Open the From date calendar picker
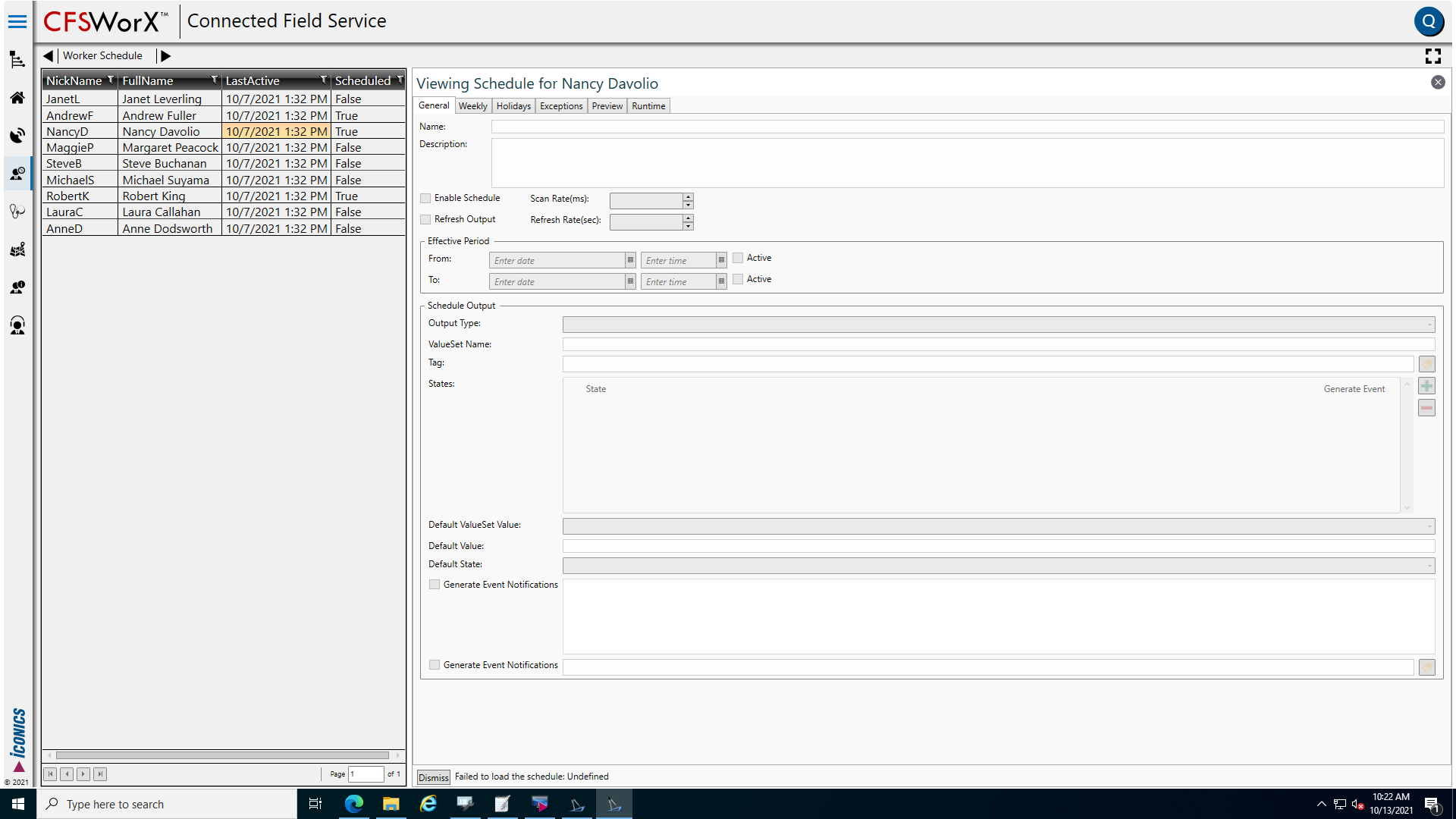The height and width of the screenshot is (819, 1456). pyautogui.click(x=630, y=260)
